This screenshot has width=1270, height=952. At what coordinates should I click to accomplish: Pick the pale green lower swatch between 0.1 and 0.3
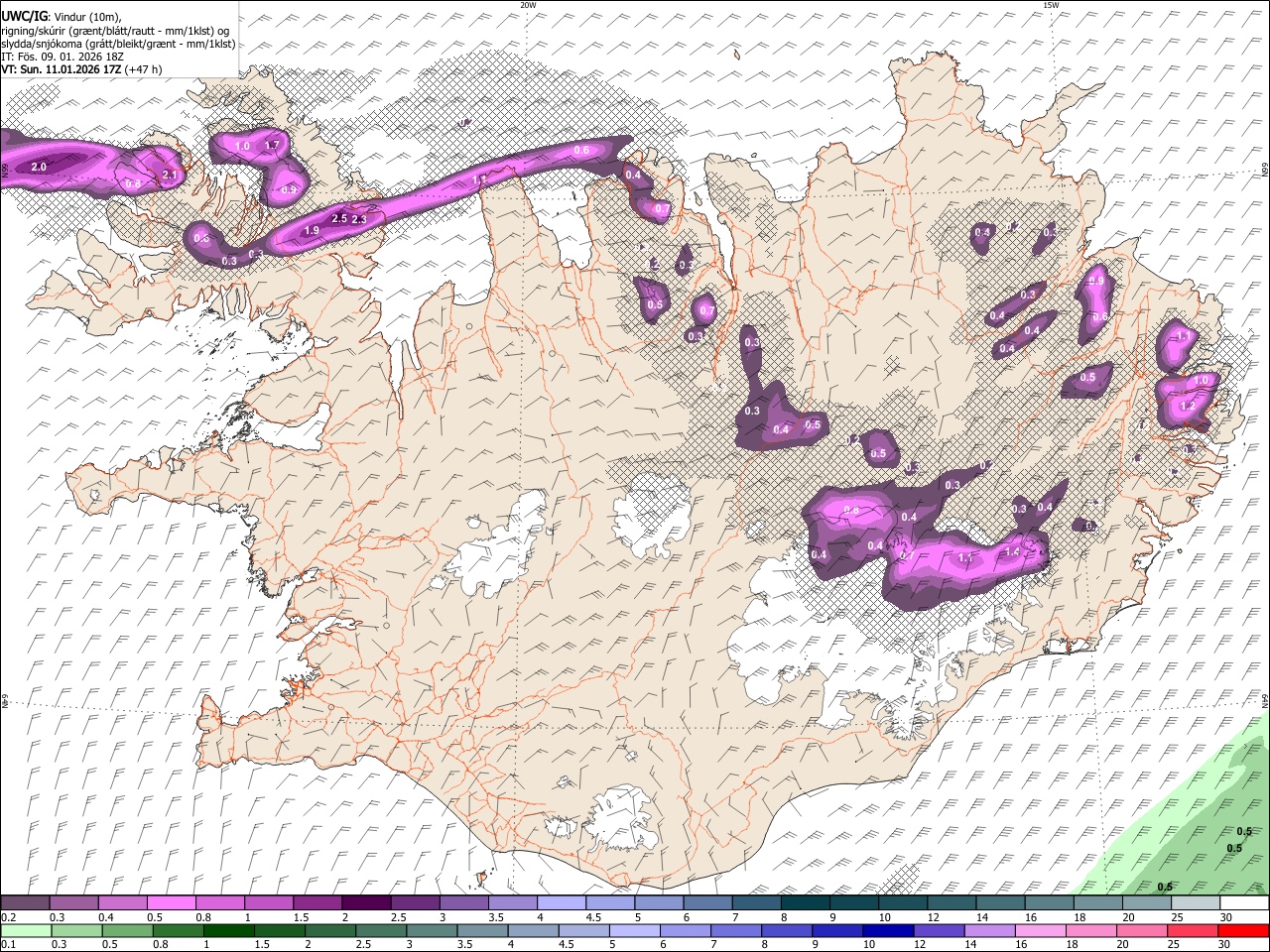pyautogui.click(x=25, y=931)
